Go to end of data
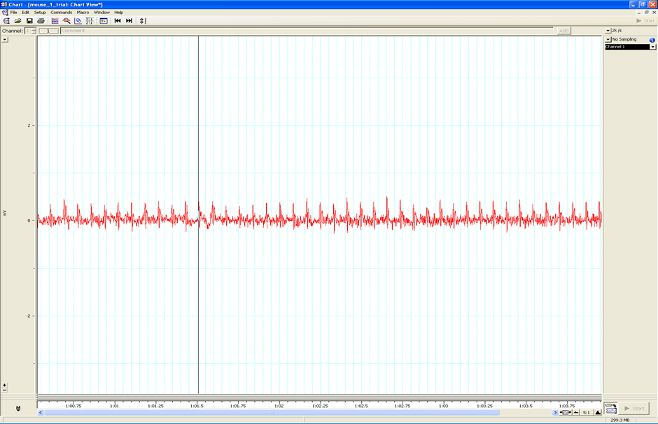 tap(129, 21)
